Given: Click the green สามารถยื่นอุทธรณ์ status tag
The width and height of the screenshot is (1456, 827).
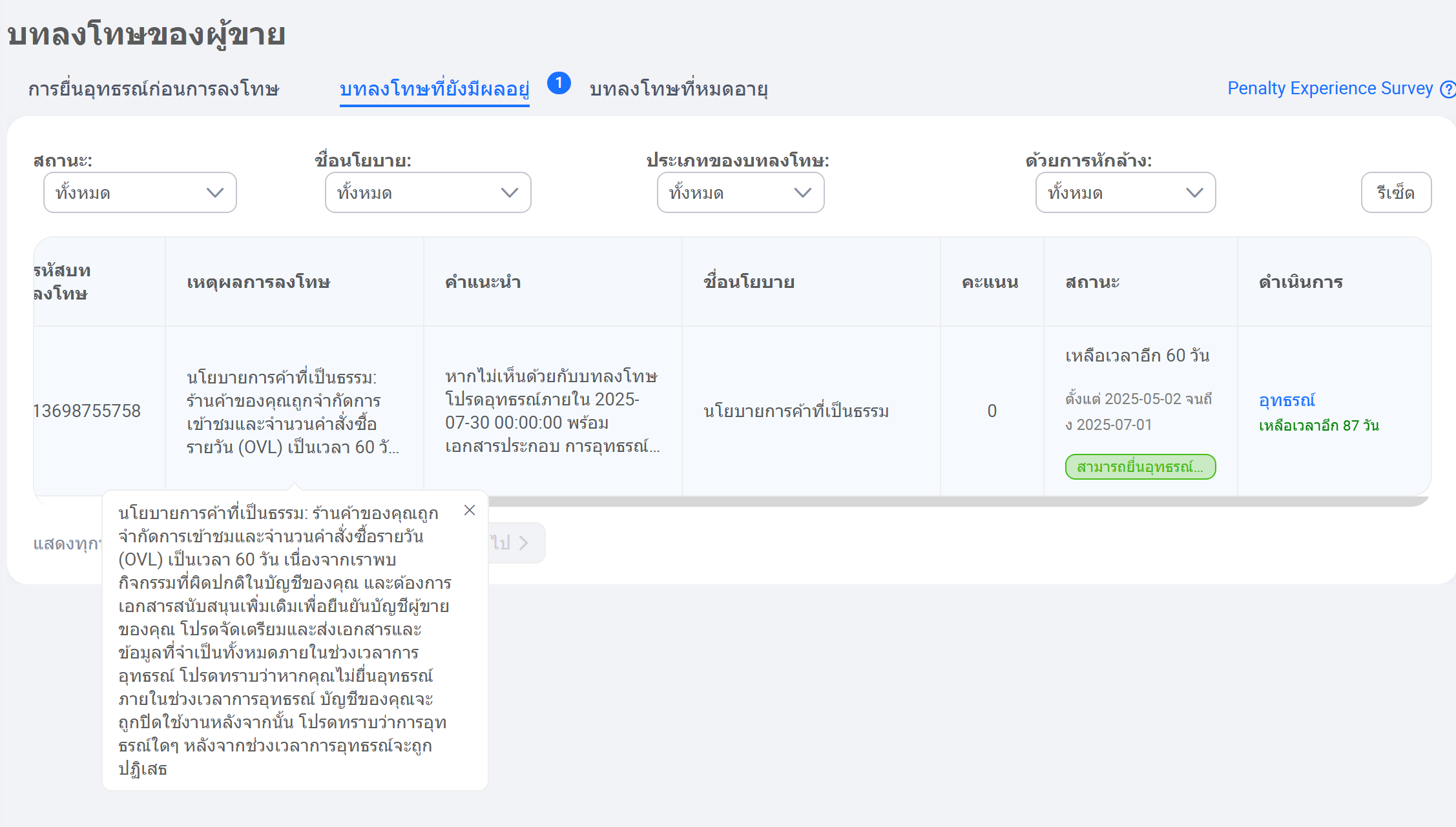Looking at the screenshot, I should [1140, 467].
